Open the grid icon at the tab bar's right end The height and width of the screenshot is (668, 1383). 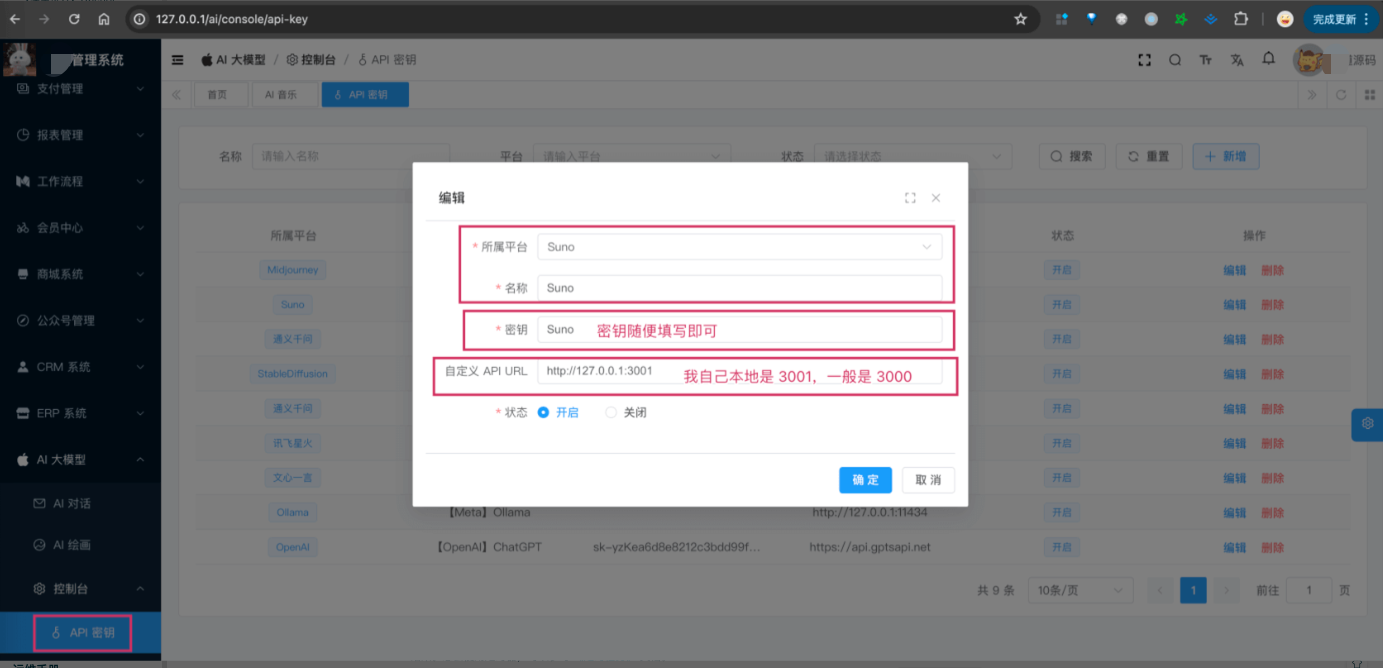pyautogui.click(x=1368, y=95)
